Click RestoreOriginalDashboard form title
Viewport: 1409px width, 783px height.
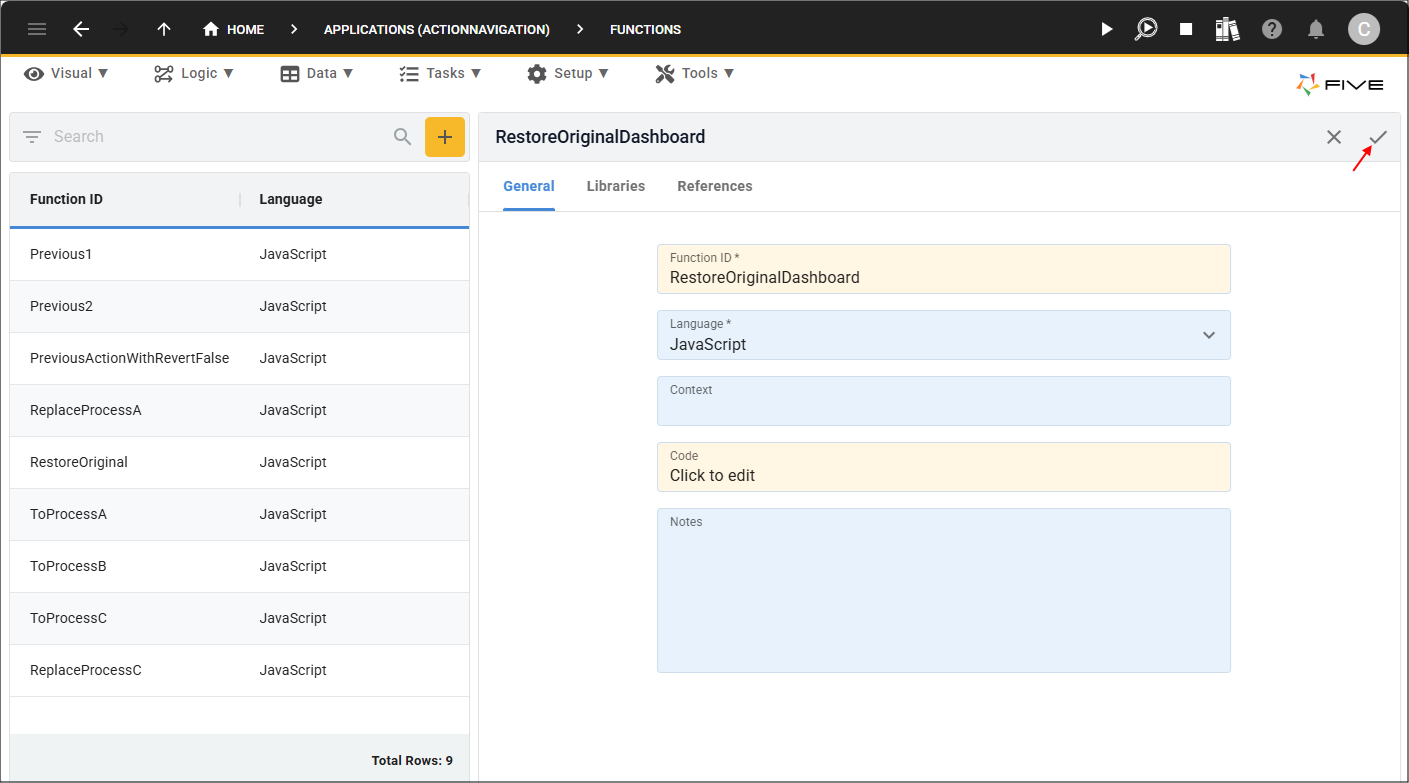click(x=600, y=137)
